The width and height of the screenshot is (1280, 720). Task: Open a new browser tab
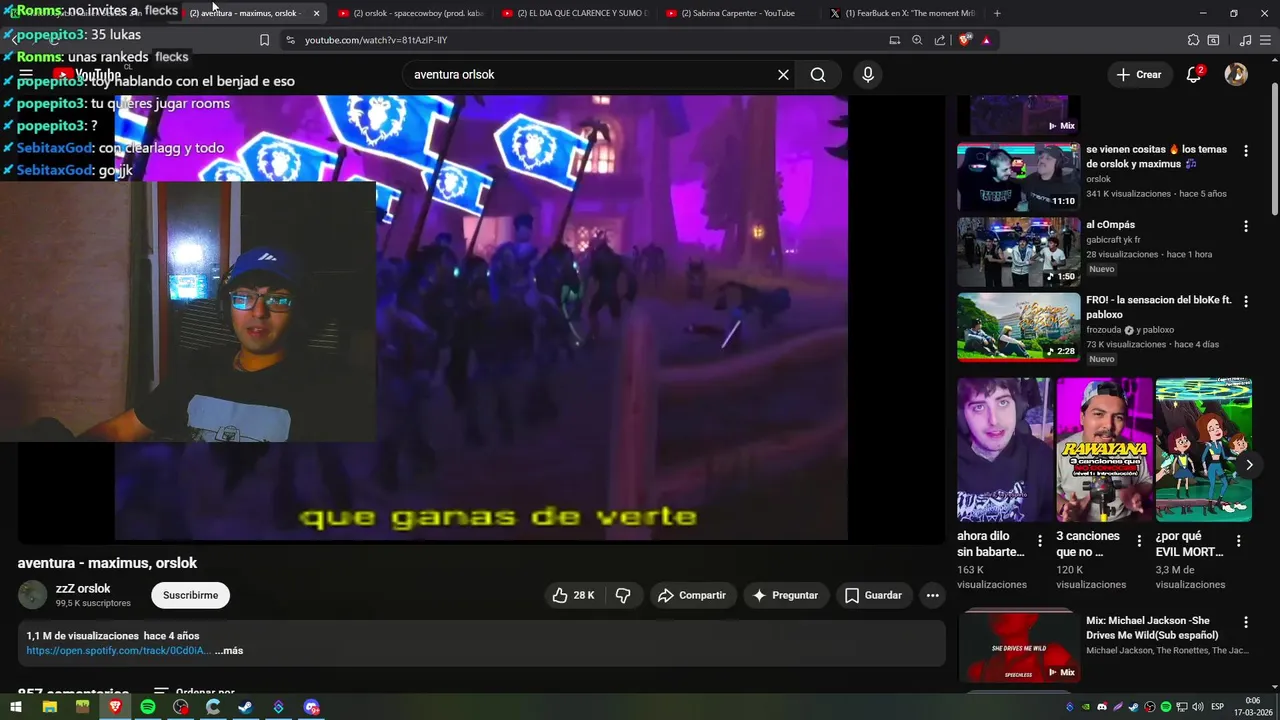pos(997,13)
